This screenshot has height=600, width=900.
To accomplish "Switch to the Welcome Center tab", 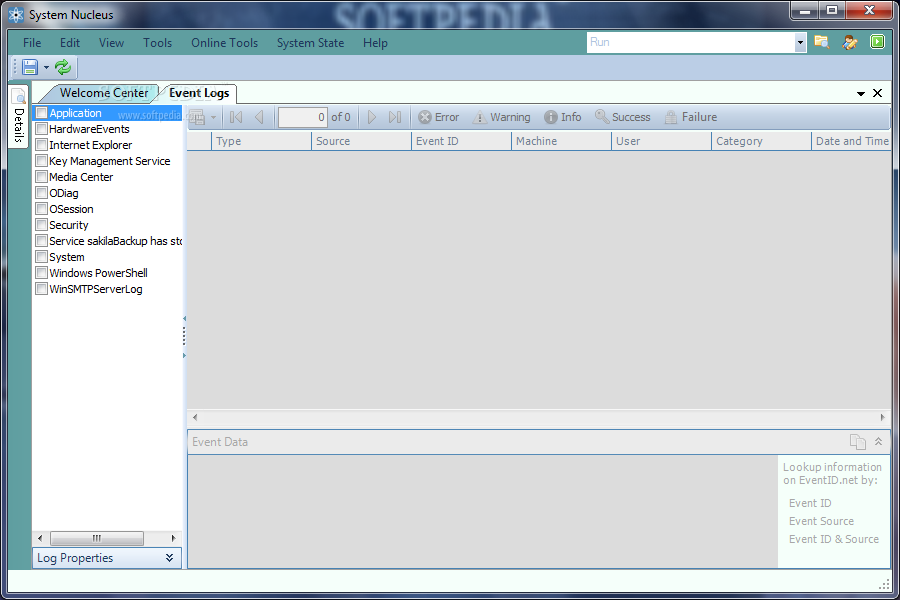I will (103, 93).
